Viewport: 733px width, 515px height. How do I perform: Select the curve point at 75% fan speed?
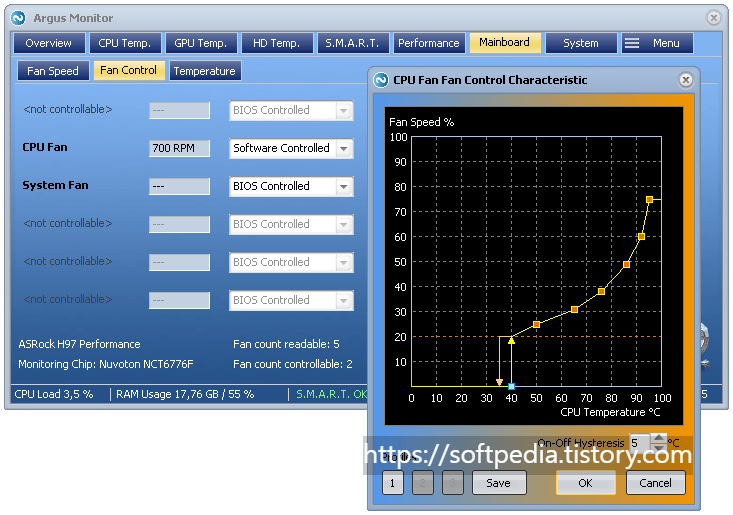649,200
